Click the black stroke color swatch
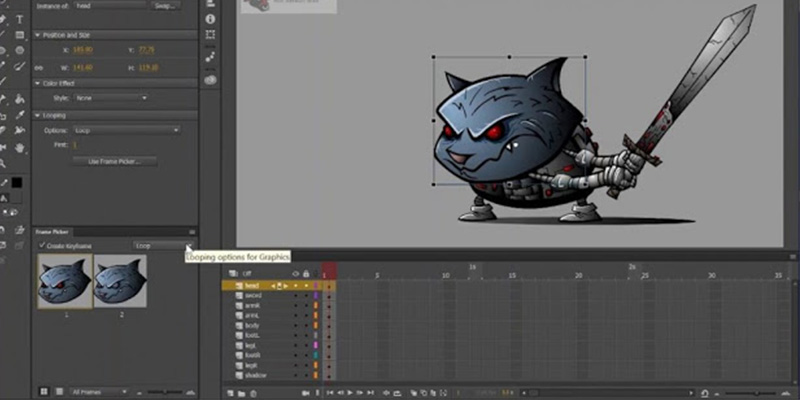This screenshot has height=400, width=800. pos(17,182)
